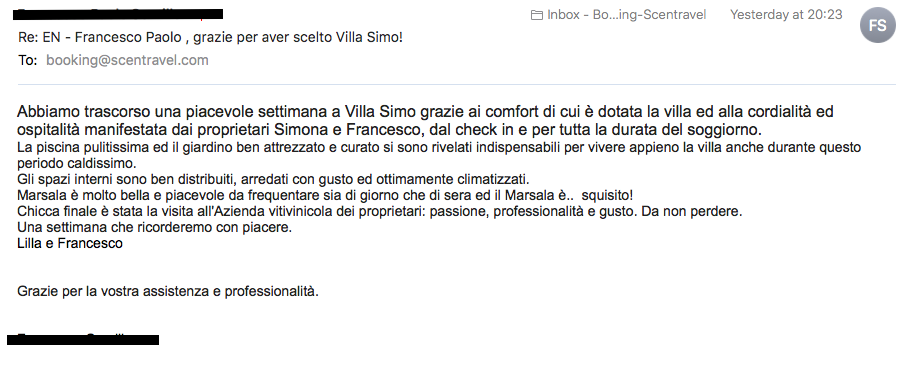Click the FS sender avatar circle
The width and height of the screenshot is (897, 366).
pyautogui.click(x=878, y=25)
